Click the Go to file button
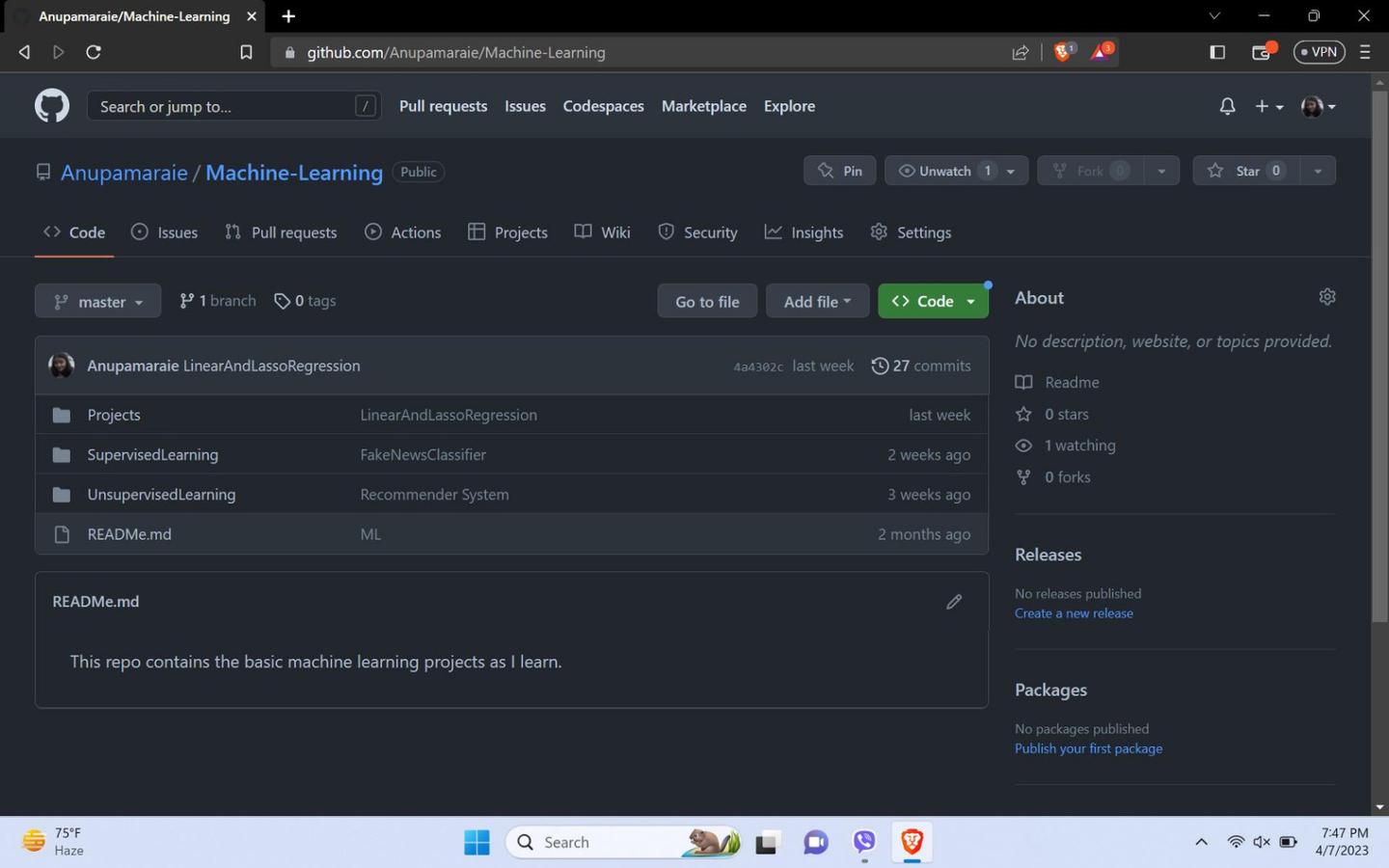The width and height of the screenshot is (1389, 868). [707, 301]
